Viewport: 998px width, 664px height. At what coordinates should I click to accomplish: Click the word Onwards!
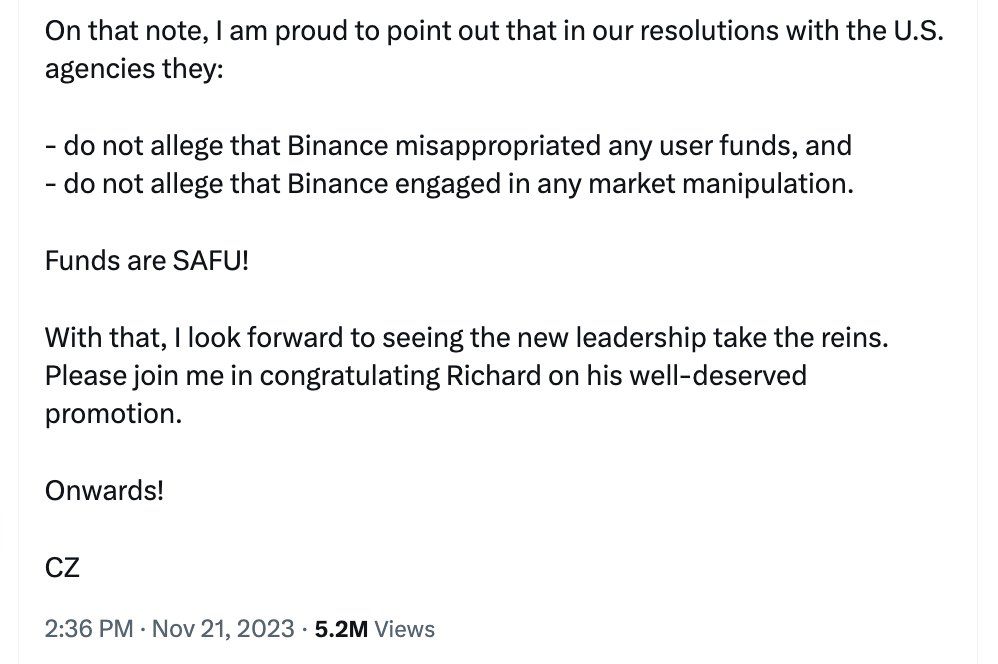click(x=104, y=491)
